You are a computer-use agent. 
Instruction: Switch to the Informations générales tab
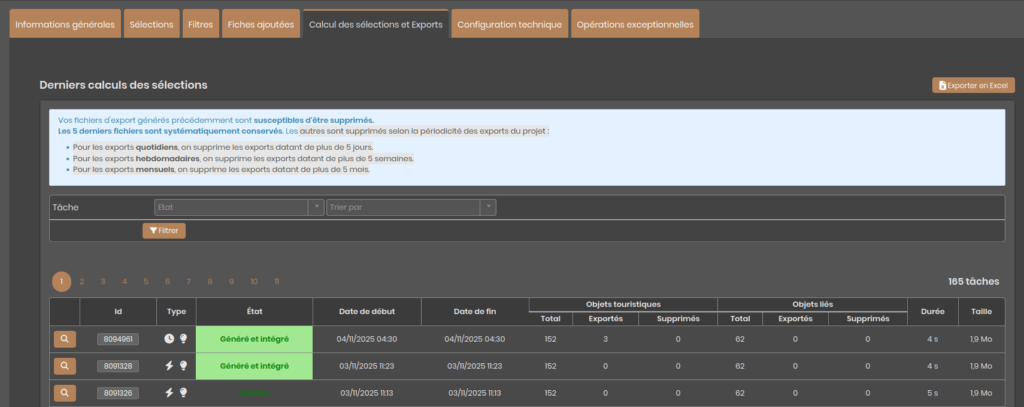pyautogui.click(x=65, y=23)
